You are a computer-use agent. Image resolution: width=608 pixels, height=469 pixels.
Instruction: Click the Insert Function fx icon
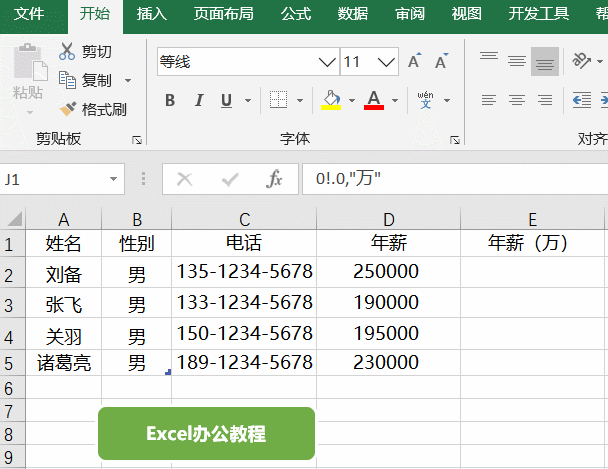(x=274, y=179)
